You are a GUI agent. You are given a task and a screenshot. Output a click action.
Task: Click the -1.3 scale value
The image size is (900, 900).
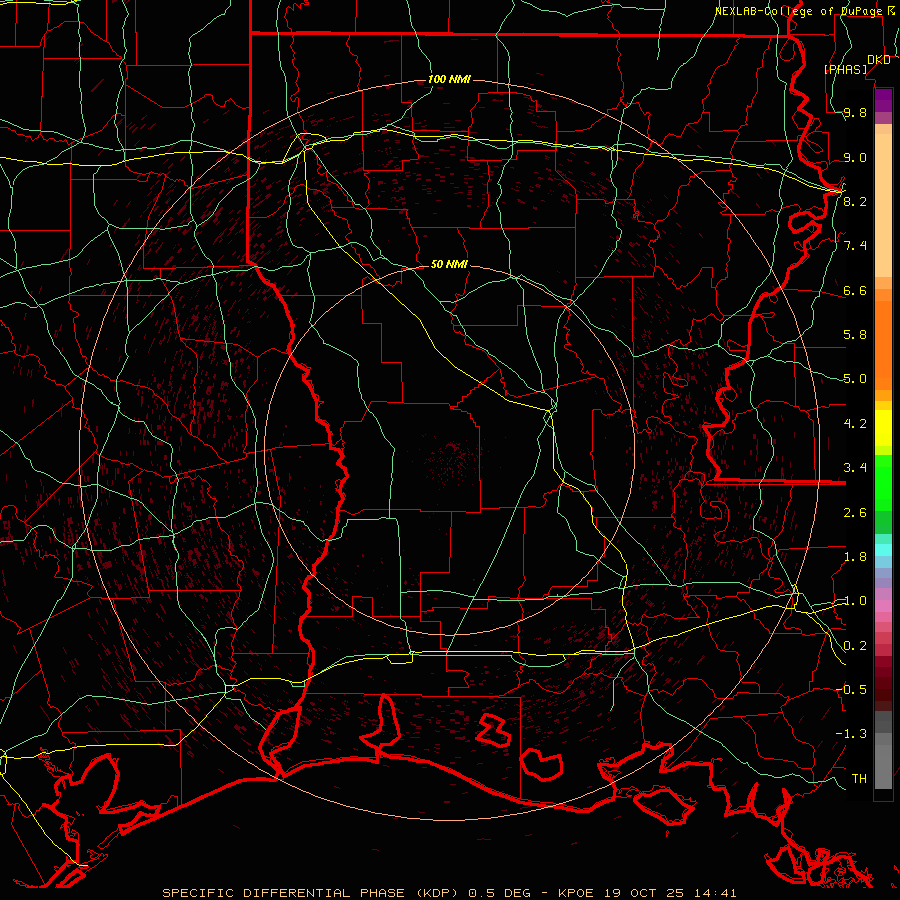click(852, 734)
